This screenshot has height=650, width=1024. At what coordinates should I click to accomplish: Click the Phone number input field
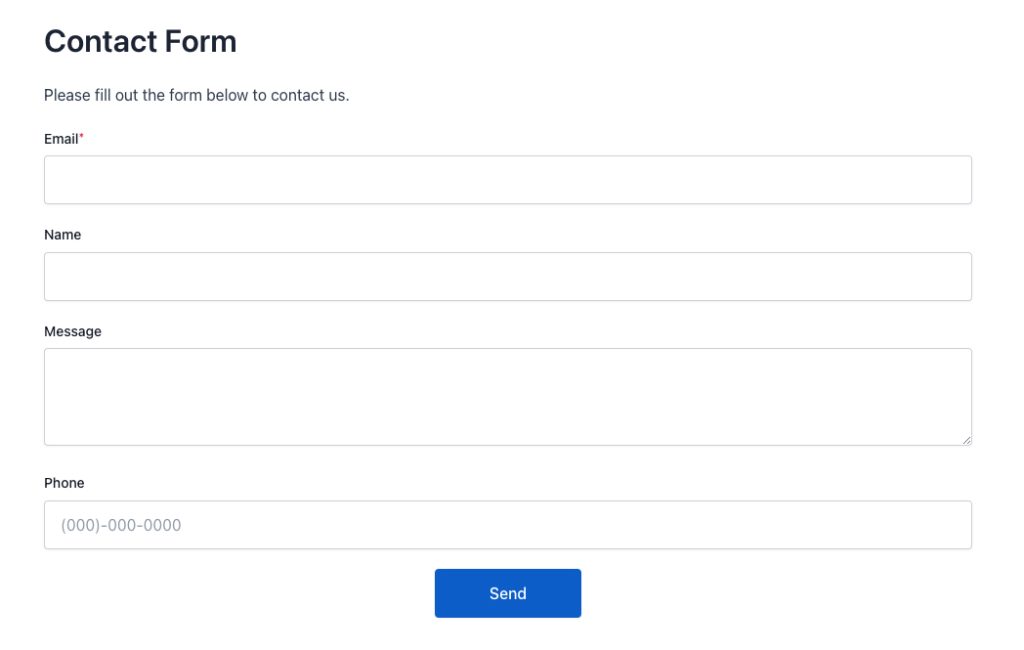click(x=508, y=524)
